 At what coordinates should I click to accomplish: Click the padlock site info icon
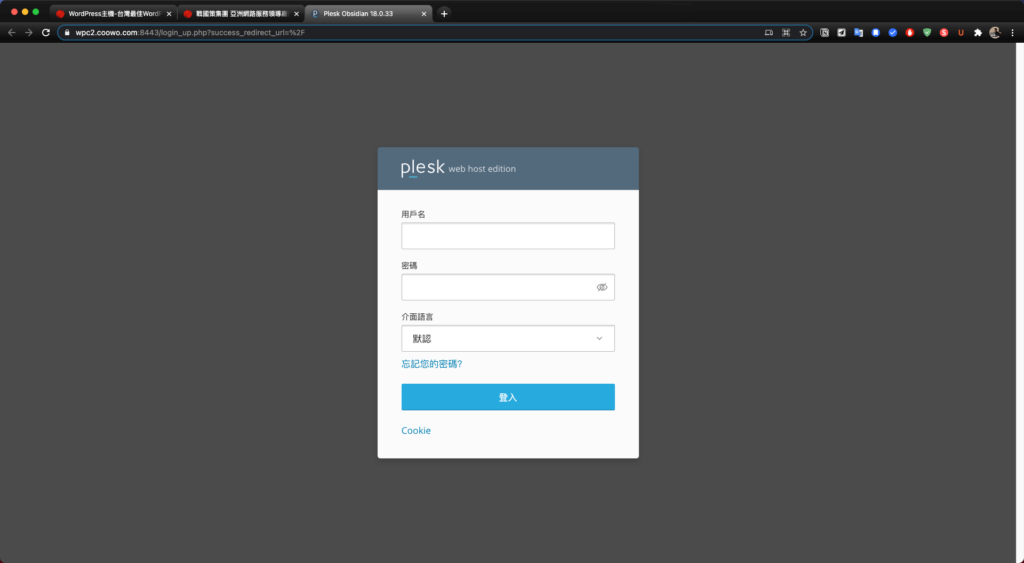coord(67,33)
